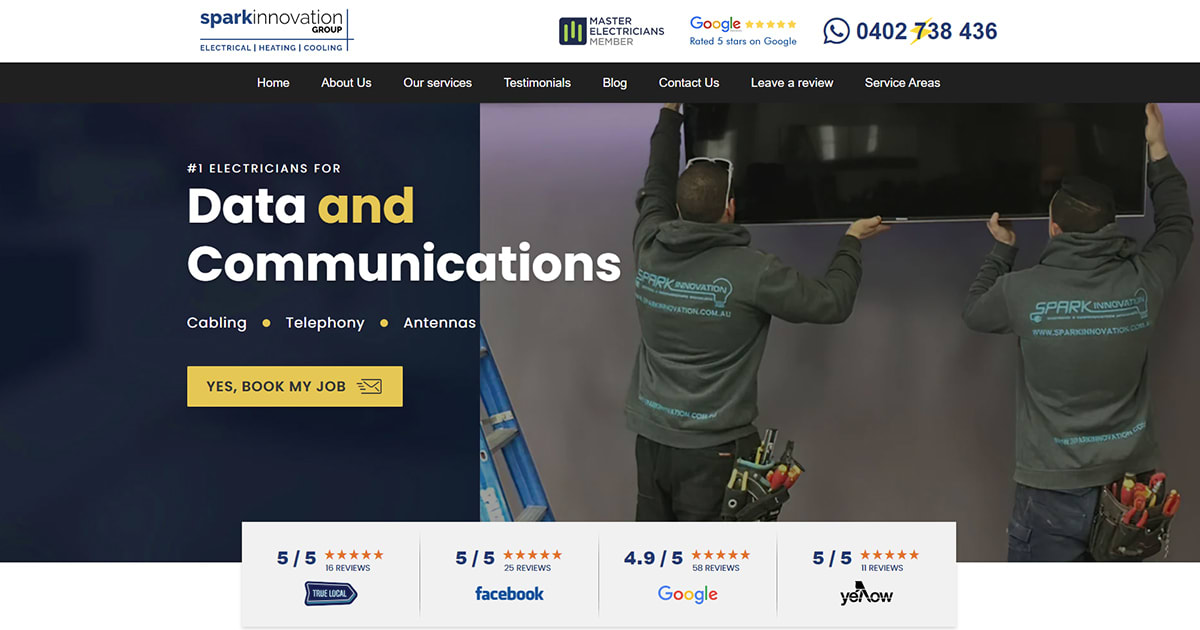
Task: Select Service Areas from the menu
Action: click(x=902, y=83)
